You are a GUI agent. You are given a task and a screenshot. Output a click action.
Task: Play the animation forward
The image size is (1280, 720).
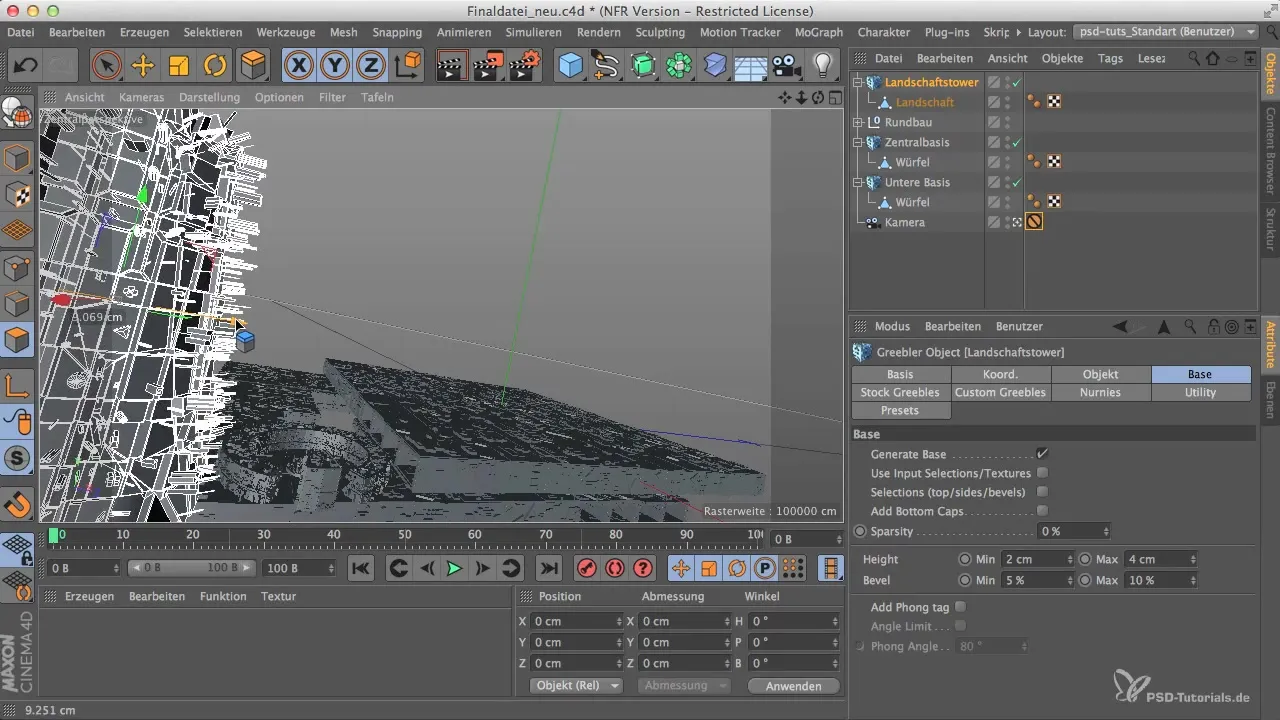click(454, 568)
